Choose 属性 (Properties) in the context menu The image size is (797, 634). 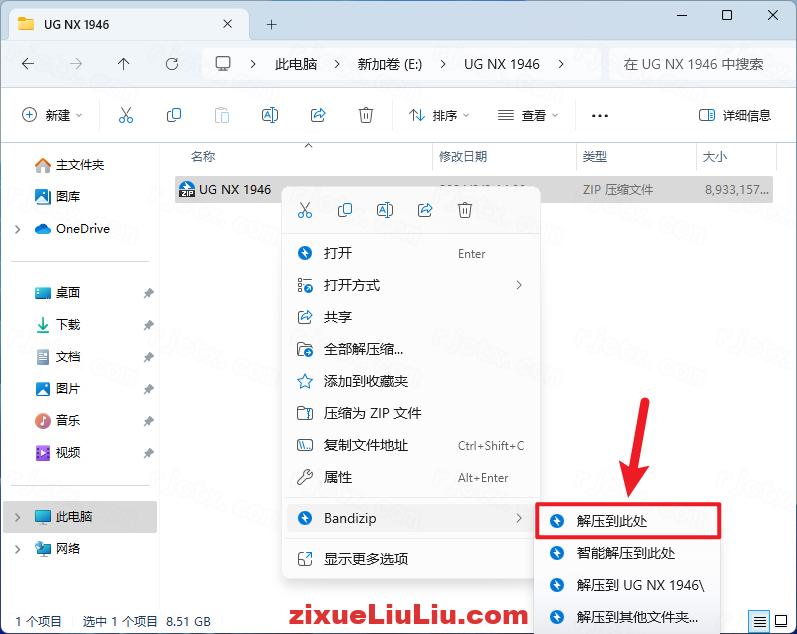[x=411, y=477]
